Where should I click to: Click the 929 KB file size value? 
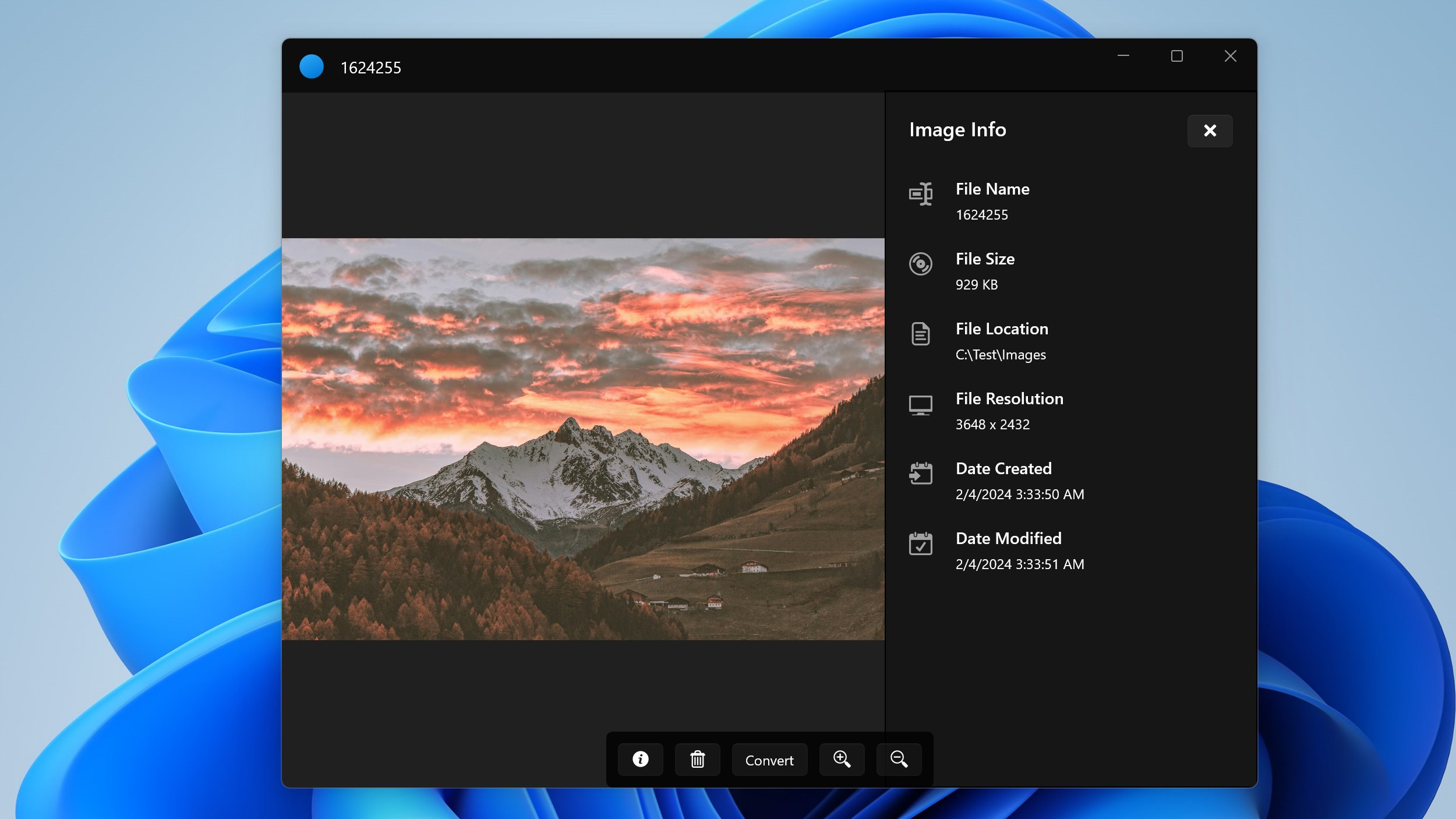click(976, 285)
